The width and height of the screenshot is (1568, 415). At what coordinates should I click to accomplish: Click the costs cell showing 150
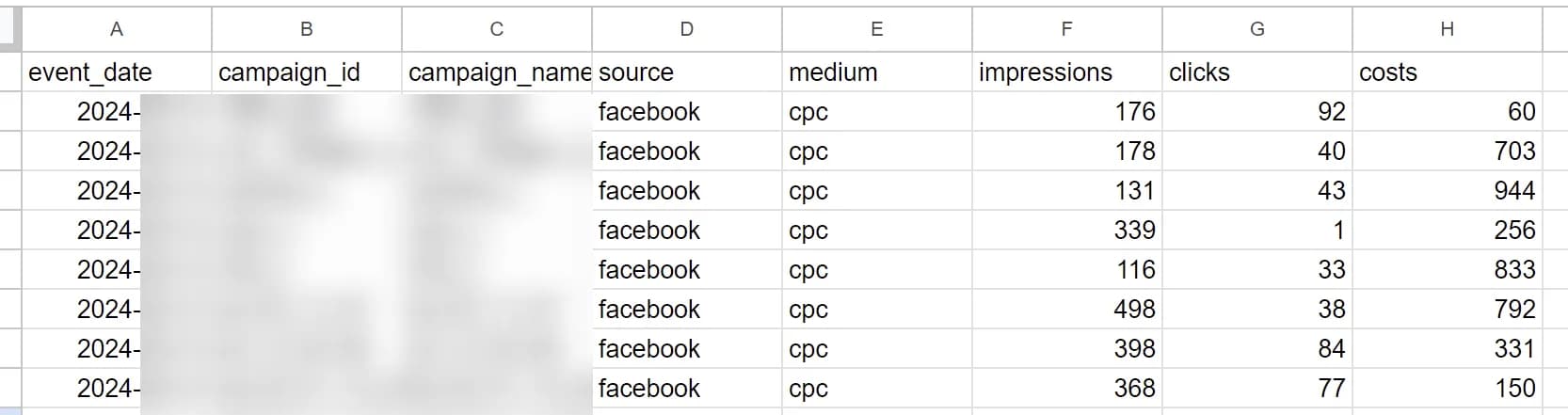tap(1447, 389)
